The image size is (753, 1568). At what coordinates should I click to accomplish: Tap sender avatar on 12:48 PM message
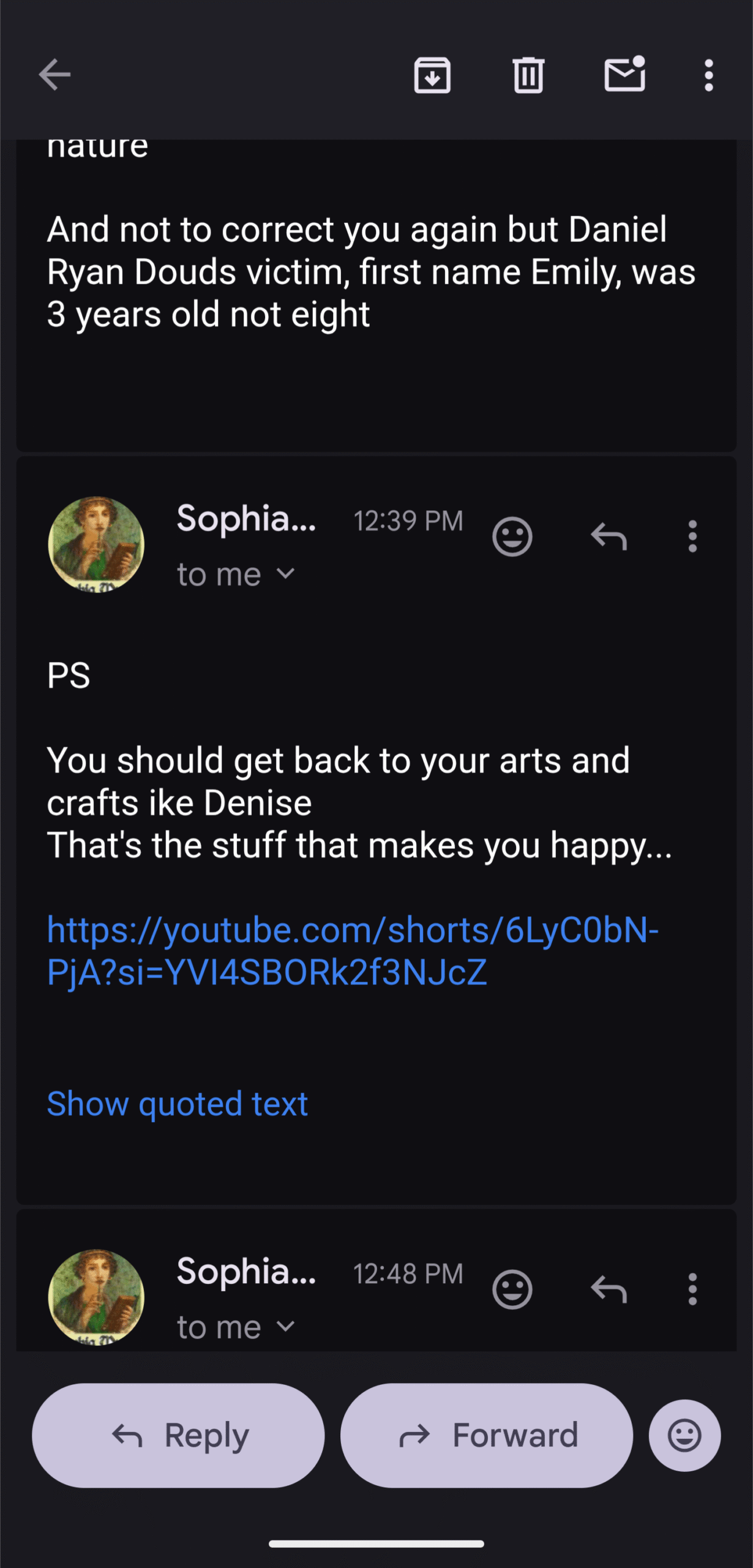tap(96, 1295)
